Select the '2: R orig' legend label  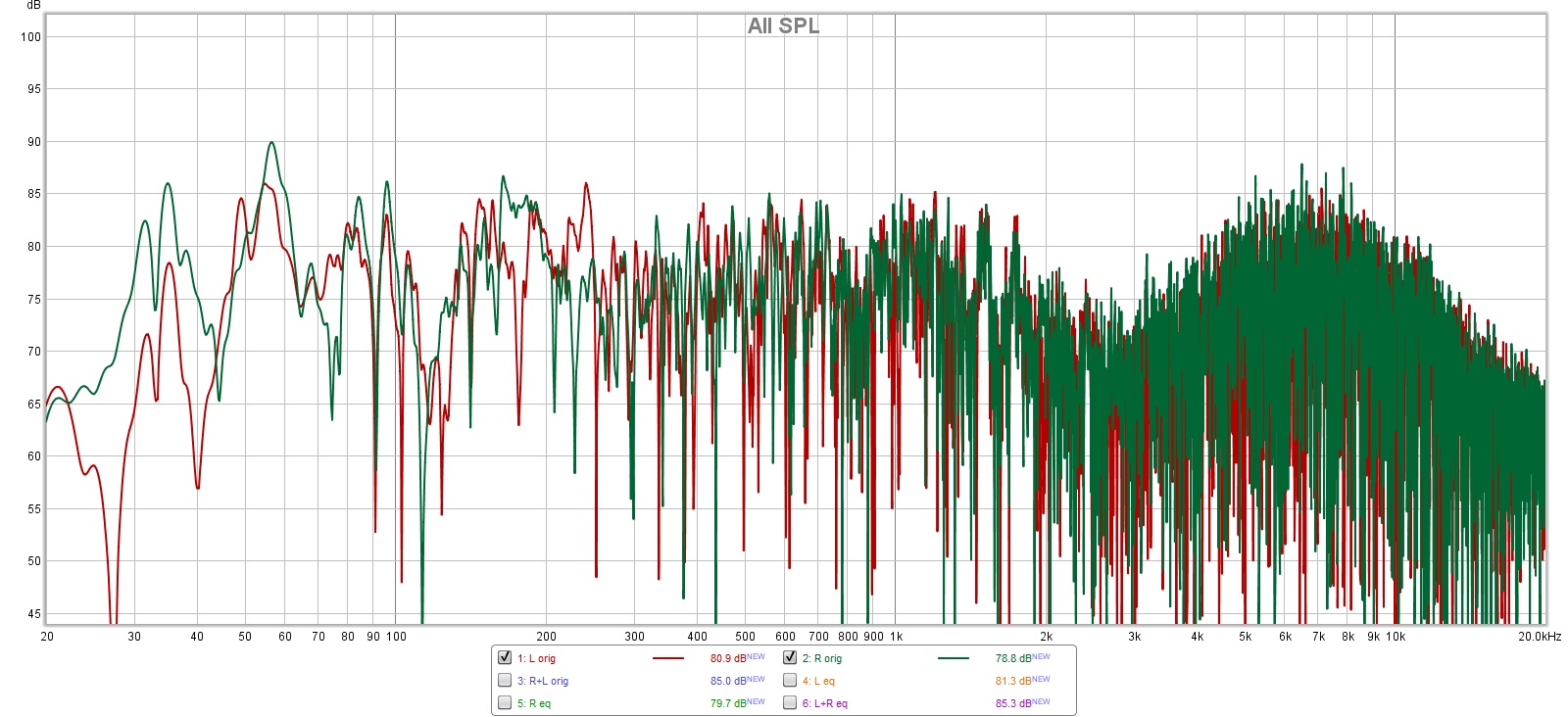click(x=822, y=658)
